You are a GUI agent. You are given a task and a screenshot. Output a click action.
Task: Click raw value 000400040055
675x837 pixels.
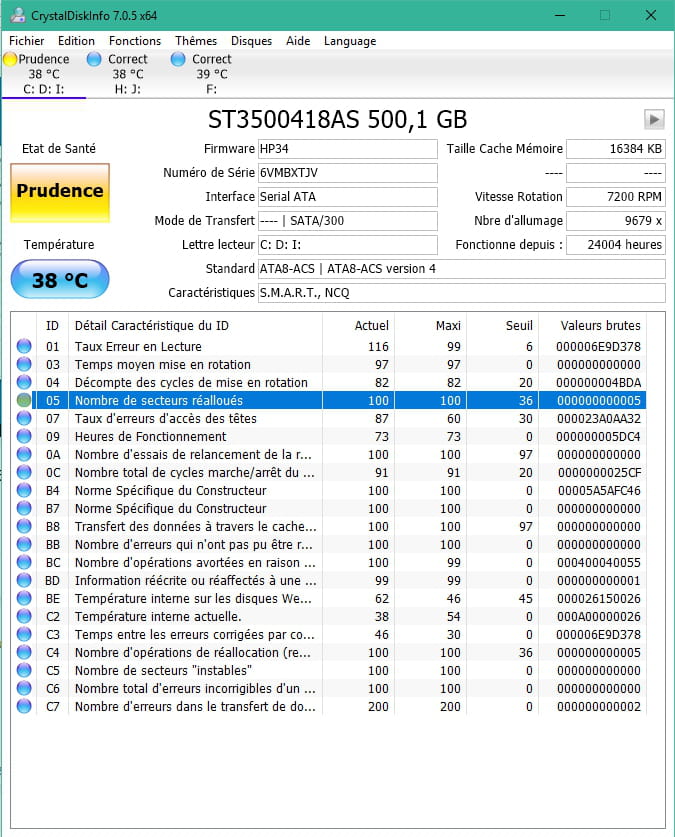pos(599,563)
